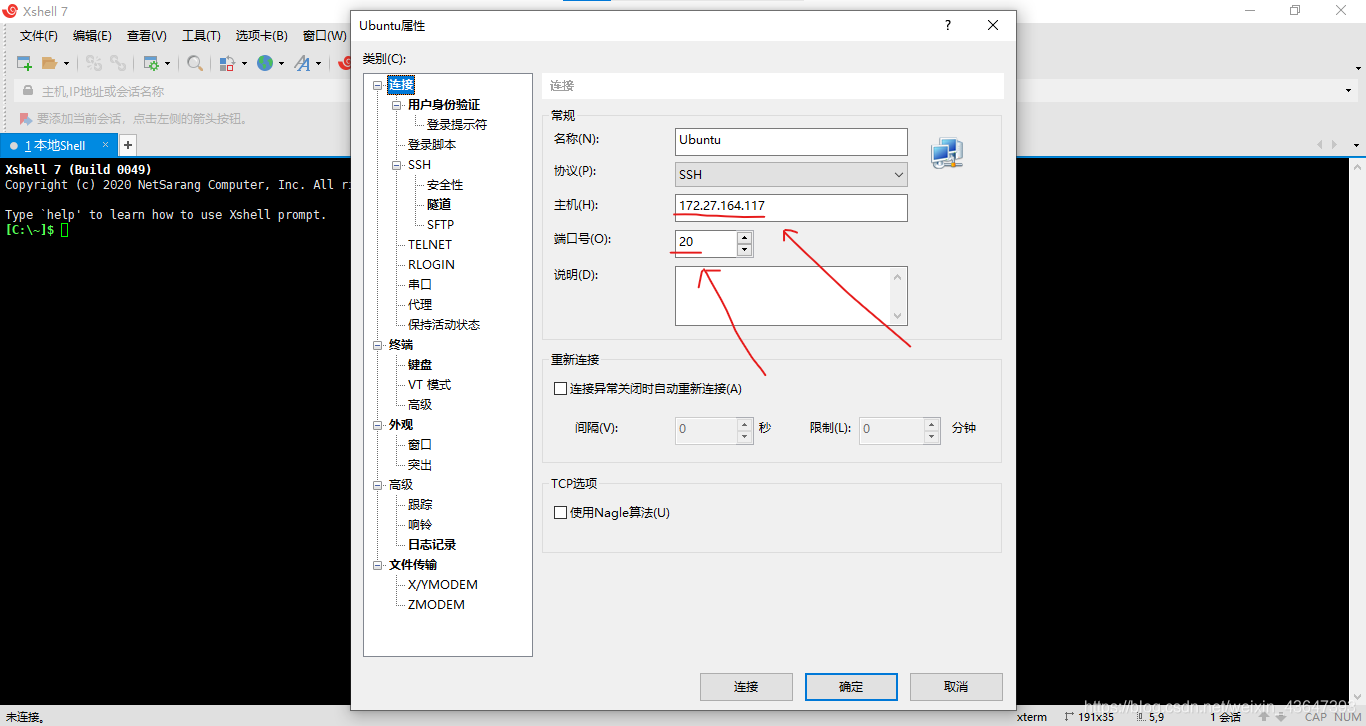The image size is (1366, 726).
Task: Add a new tab with the plus button
Action: click(x=127, y=145)
